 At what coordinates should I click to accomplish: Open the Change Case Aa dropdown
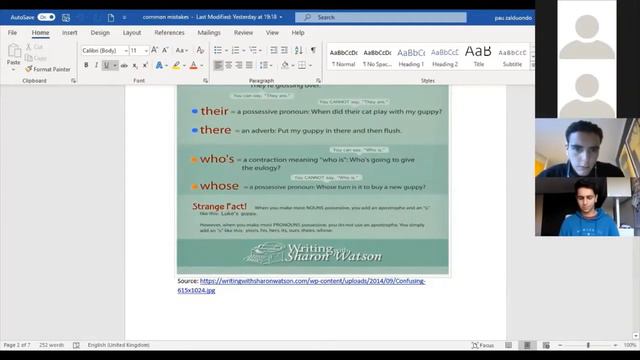(x=182, y=51)
